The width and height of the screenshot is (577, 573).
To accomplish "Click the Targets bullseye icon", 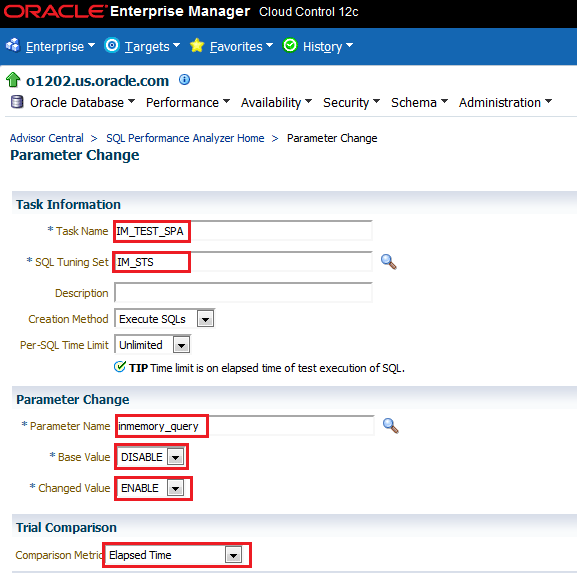I will click(x=112, y=46).
